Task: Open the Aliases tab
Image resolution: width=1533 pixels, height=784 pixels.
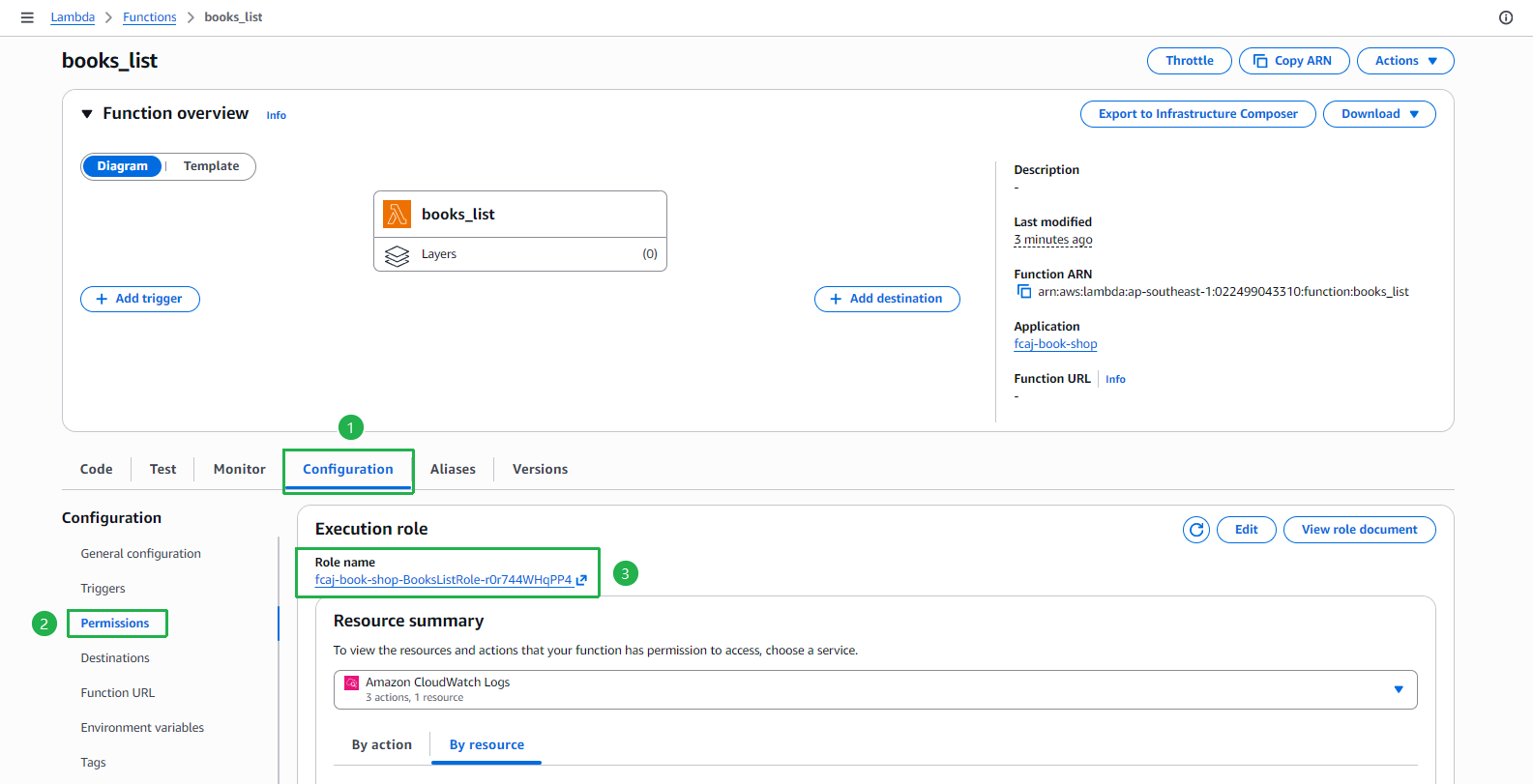Action: [453, 469]
